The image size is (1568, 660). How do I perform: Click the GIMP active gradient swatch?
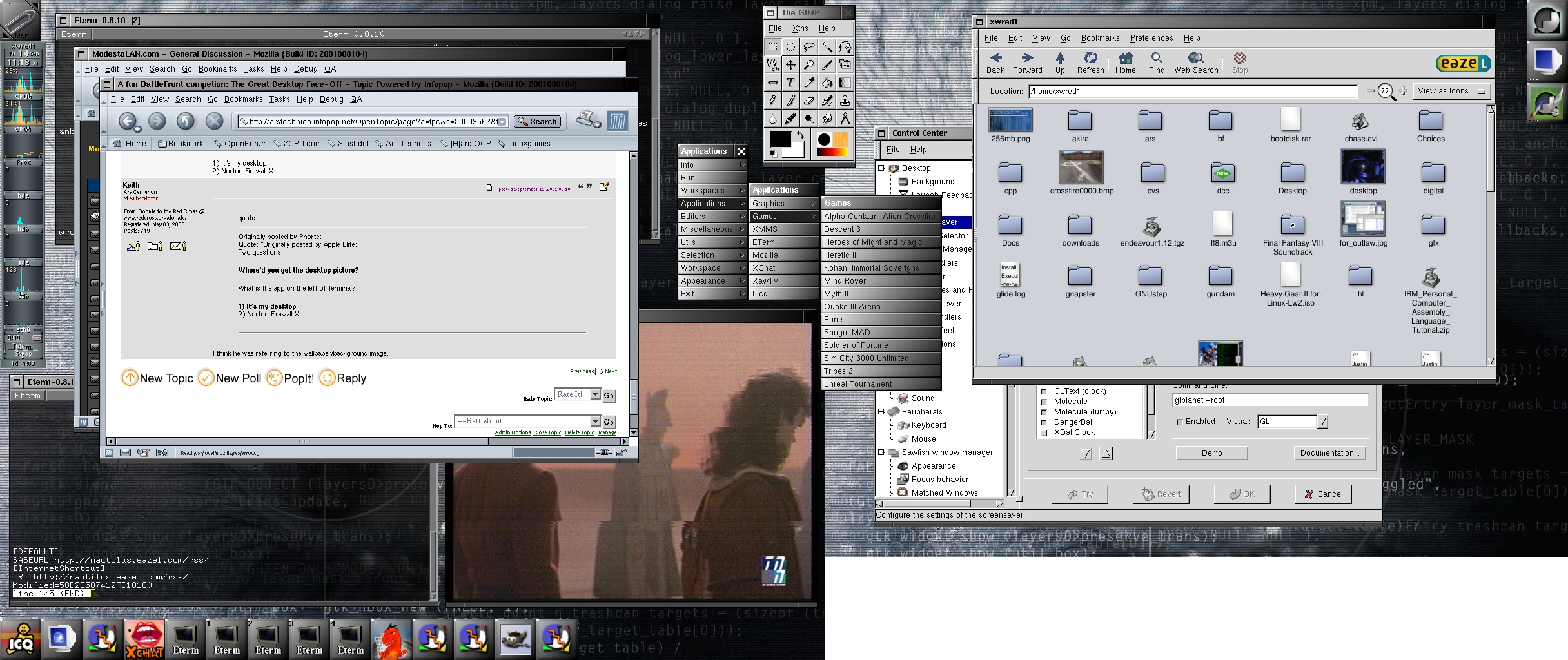click(832, 152)
